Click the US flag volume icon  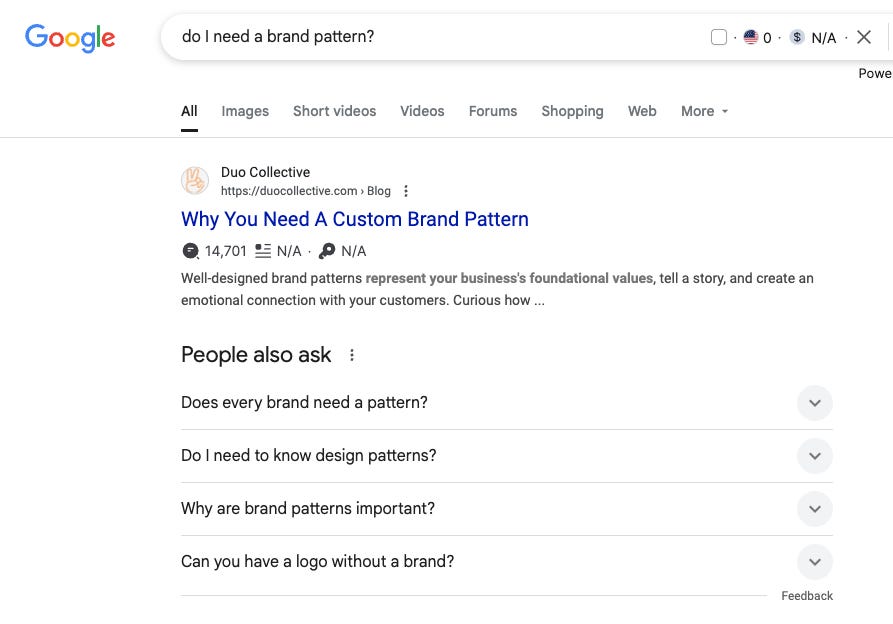click(x=751, y=38)
